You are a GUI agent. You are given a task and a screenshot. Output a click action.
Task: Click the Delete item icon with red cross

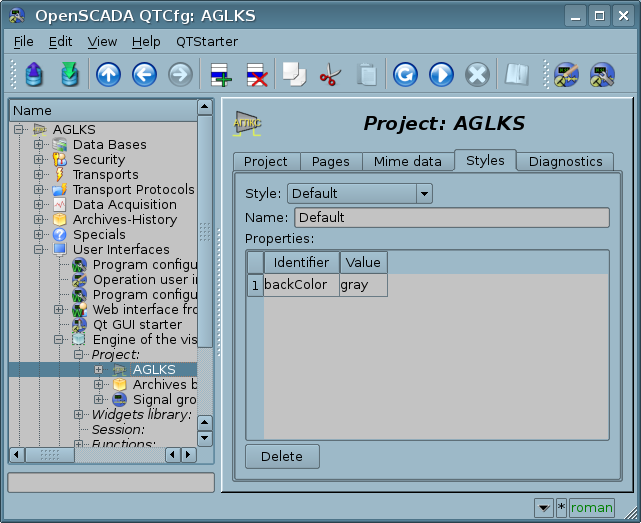point(257,75)
